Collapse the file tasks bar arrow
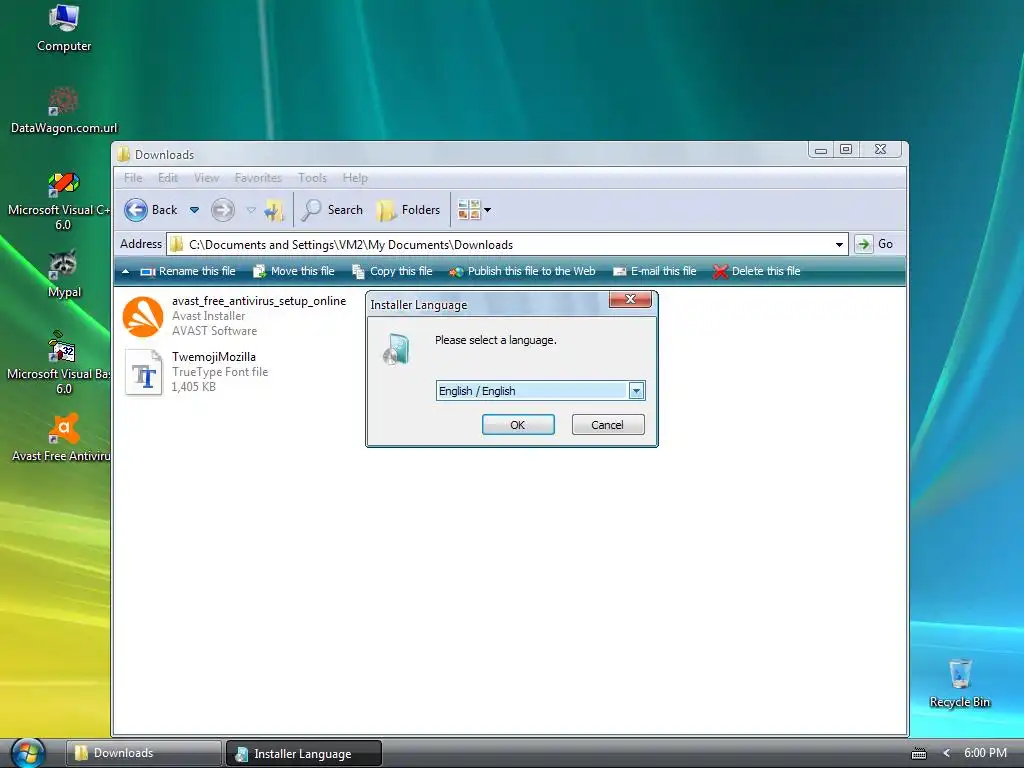This screenshot has width=1024, height=768. click(125, 271)
